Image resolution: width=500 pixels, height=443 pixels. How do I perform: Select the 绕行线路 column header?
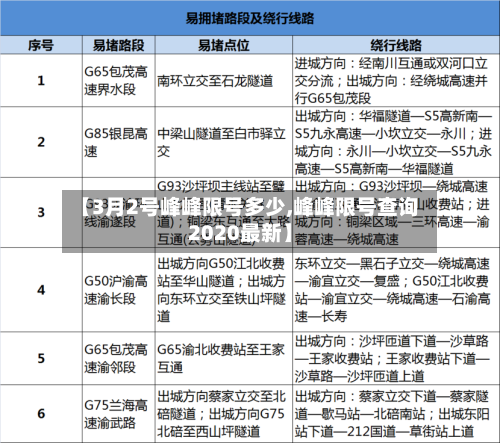click(396, 45)
